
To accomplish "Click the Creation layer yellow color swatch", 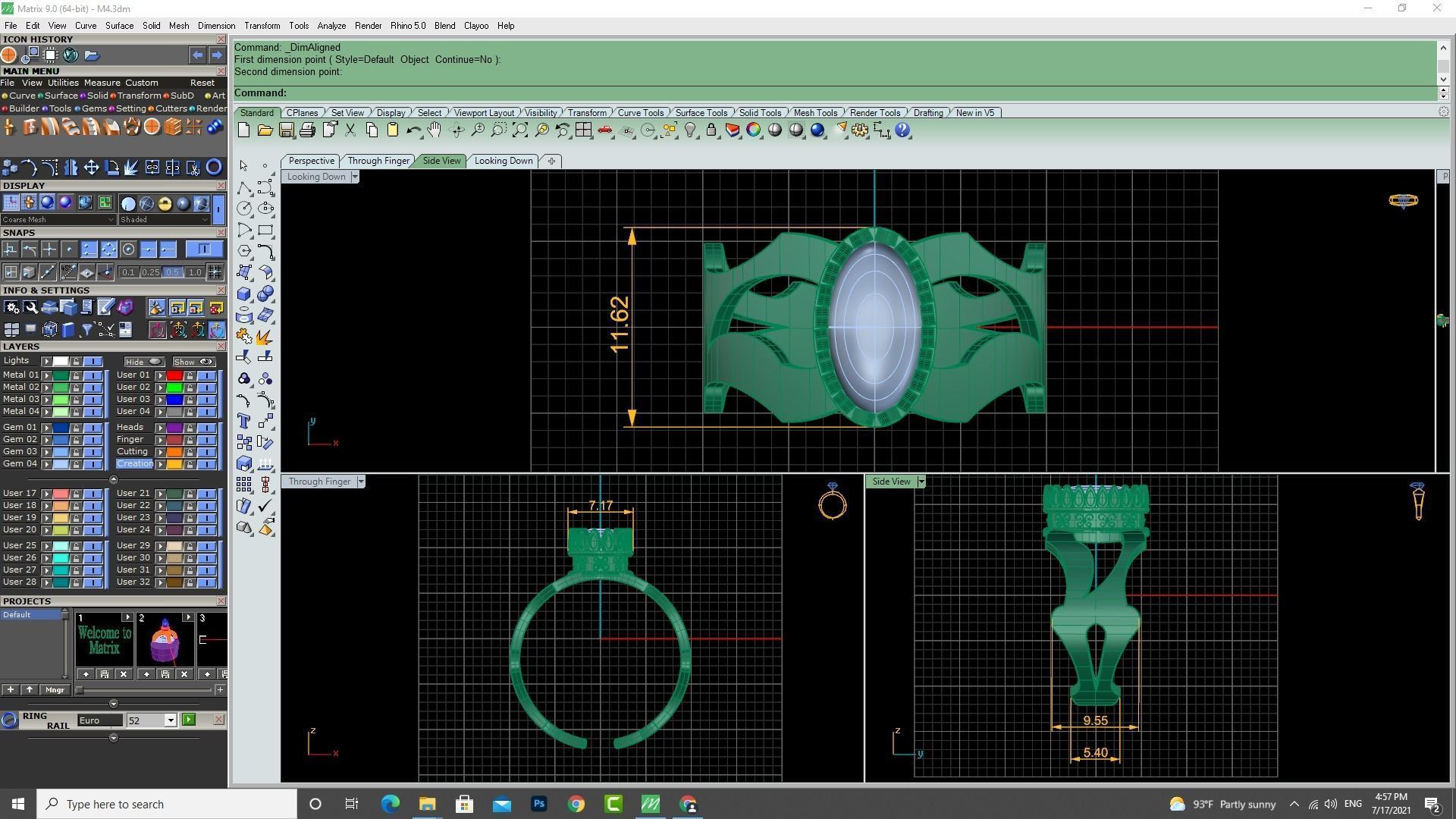I will pos(174,464).
